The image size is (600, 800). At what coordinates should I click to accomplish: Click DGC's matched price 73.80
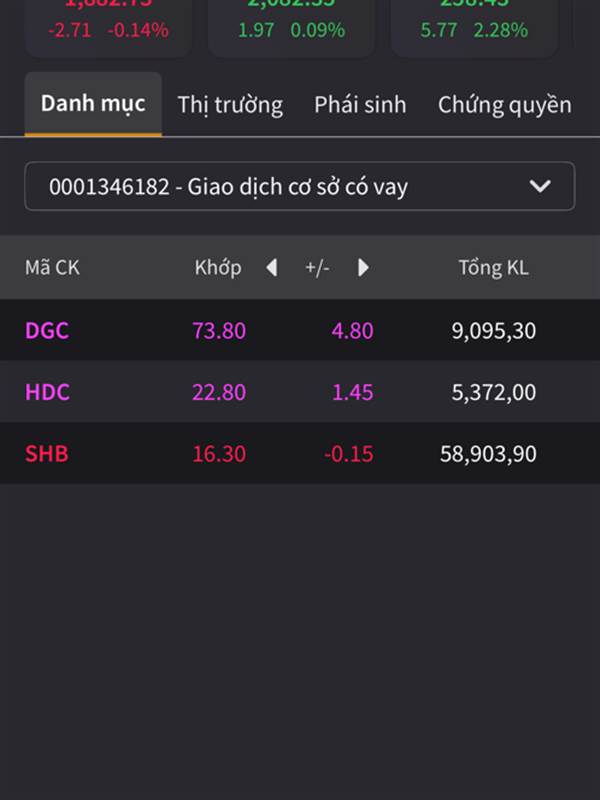click(219, 330)
